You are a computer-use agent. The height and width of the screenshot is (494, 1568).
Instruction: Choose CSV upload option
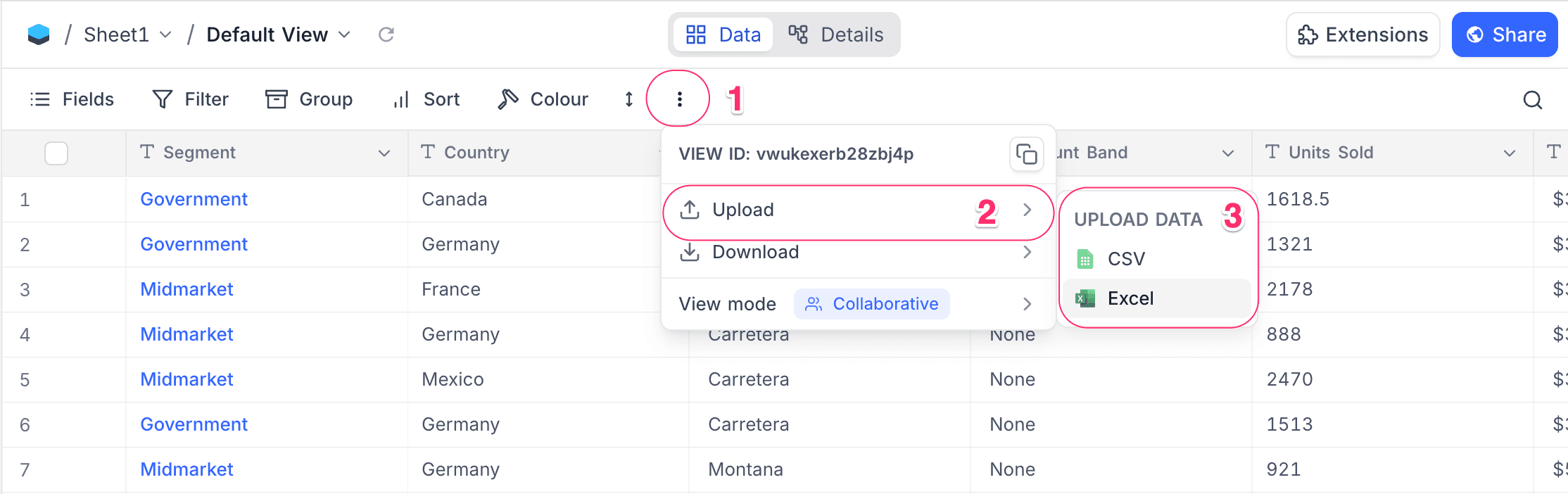[x=1126, y=259]
